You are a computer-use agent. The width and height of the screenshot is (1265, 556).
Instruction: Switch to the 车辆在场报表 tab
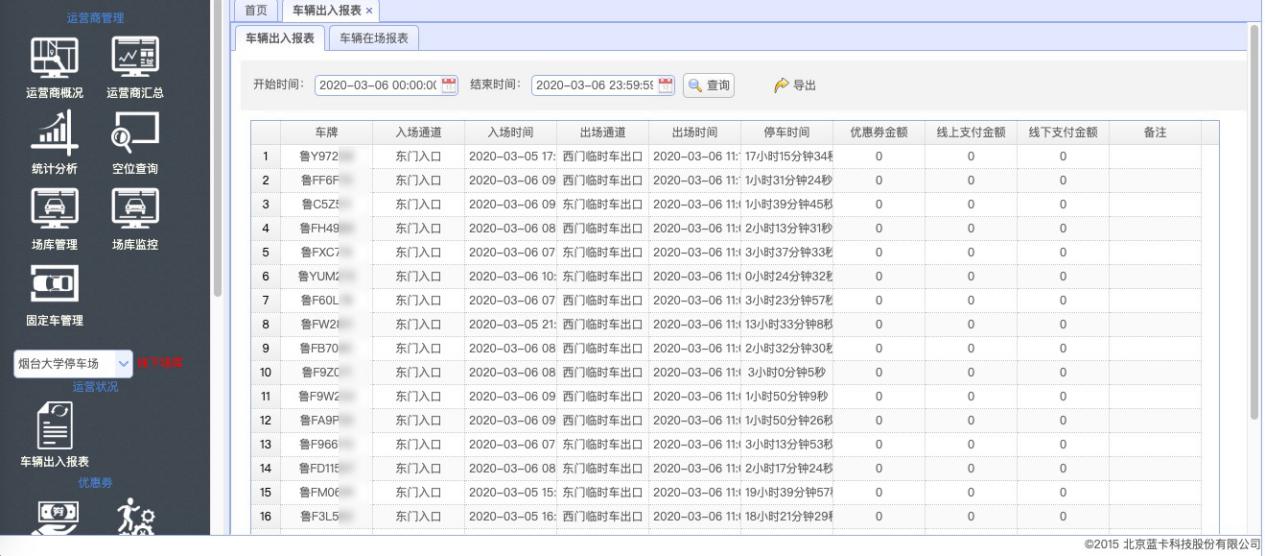pyautogui.click(x=373, y=38)
